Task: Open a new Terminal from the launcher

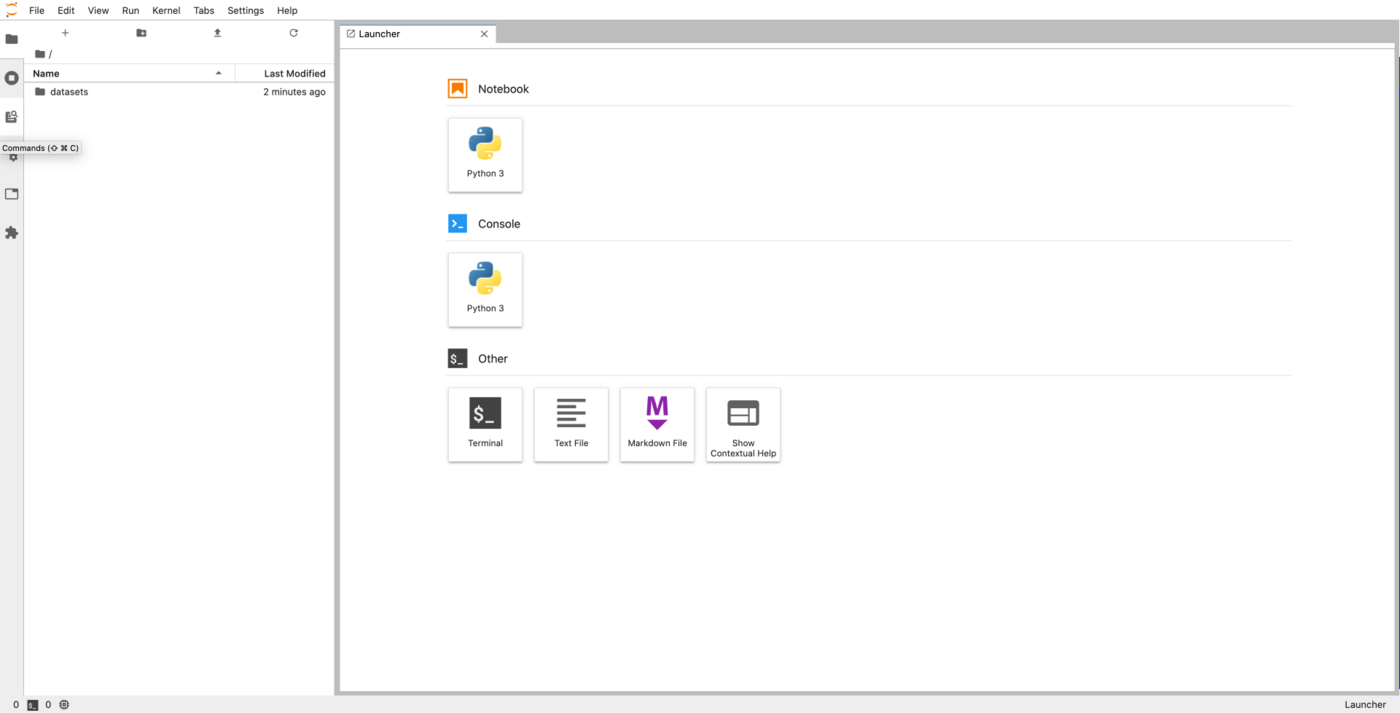Action: coord(485,424)
